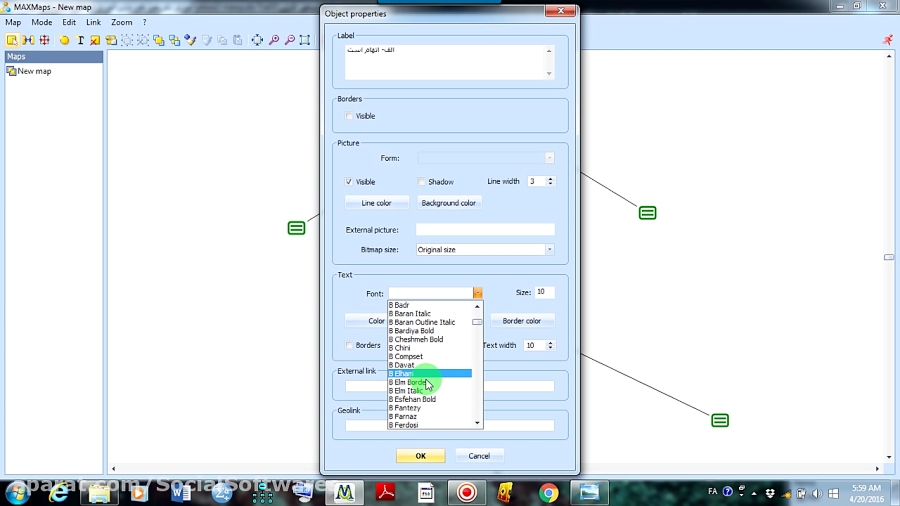Viewport: 900px width, 506px height.
Task: Open the Link menu
Action: pos(93,22)
